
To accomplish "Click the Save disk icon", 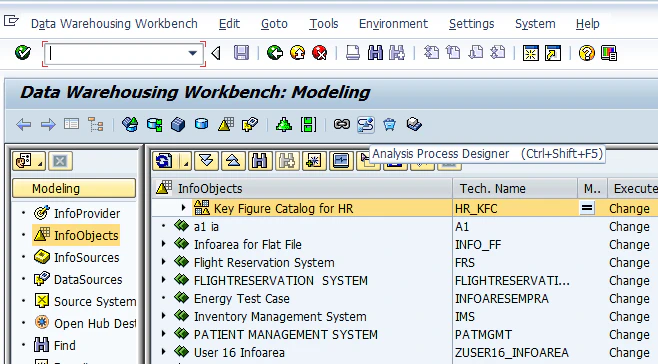I will pyautogui.click(x=241, y=53).
